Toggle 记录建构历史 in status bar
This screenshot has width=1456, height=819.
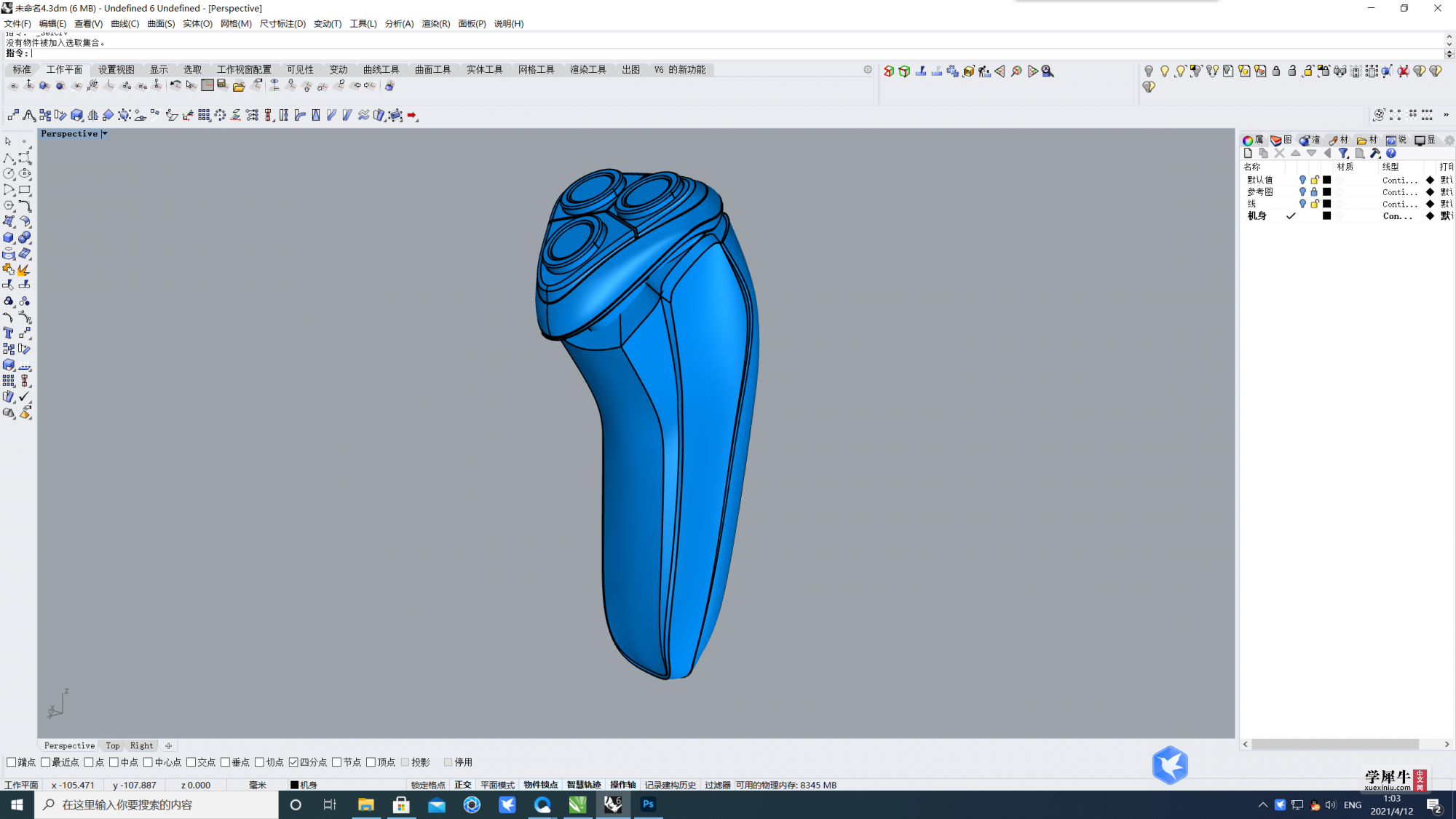point(670,785)
